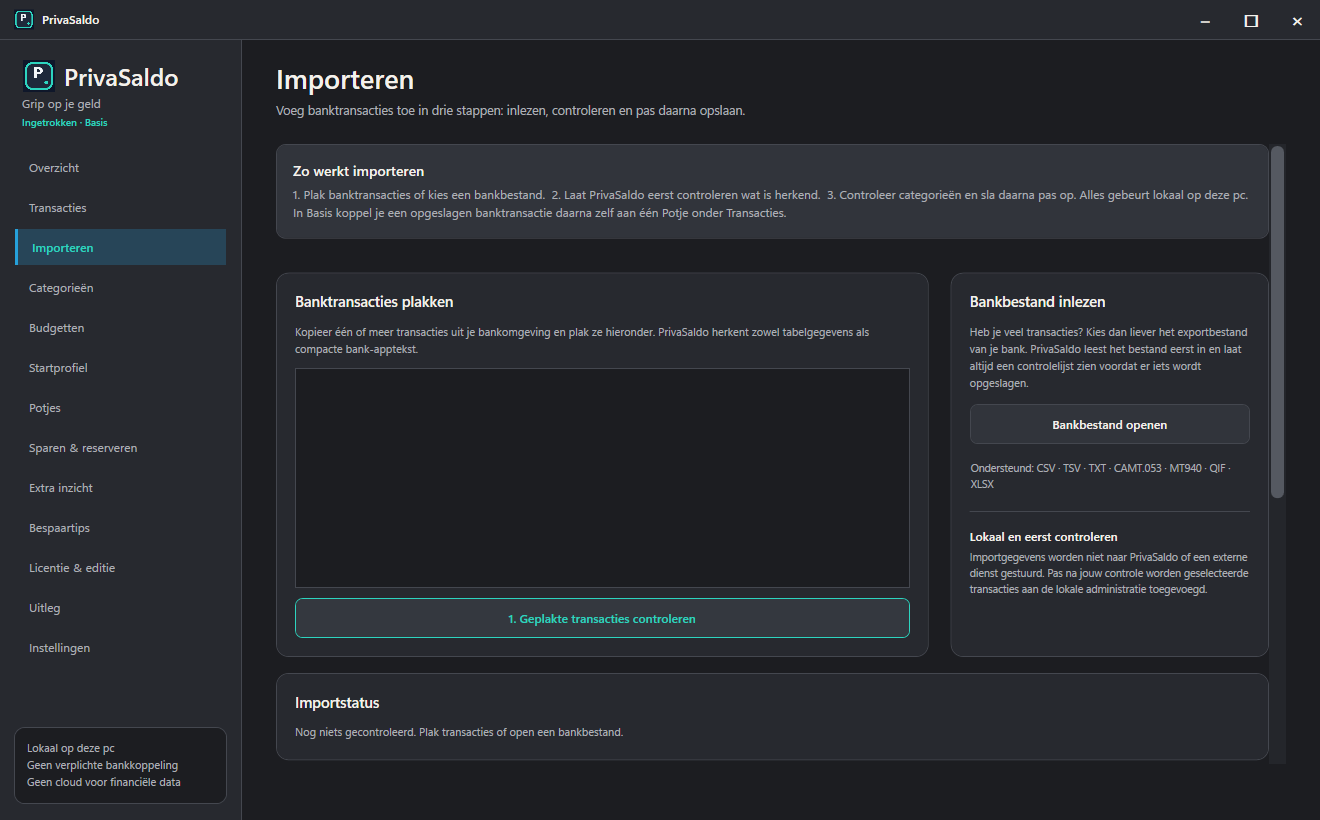Click the Bankbestand openen button
The width and height of the screenshot is (1320, 820).
click(x=1109, y=424)
